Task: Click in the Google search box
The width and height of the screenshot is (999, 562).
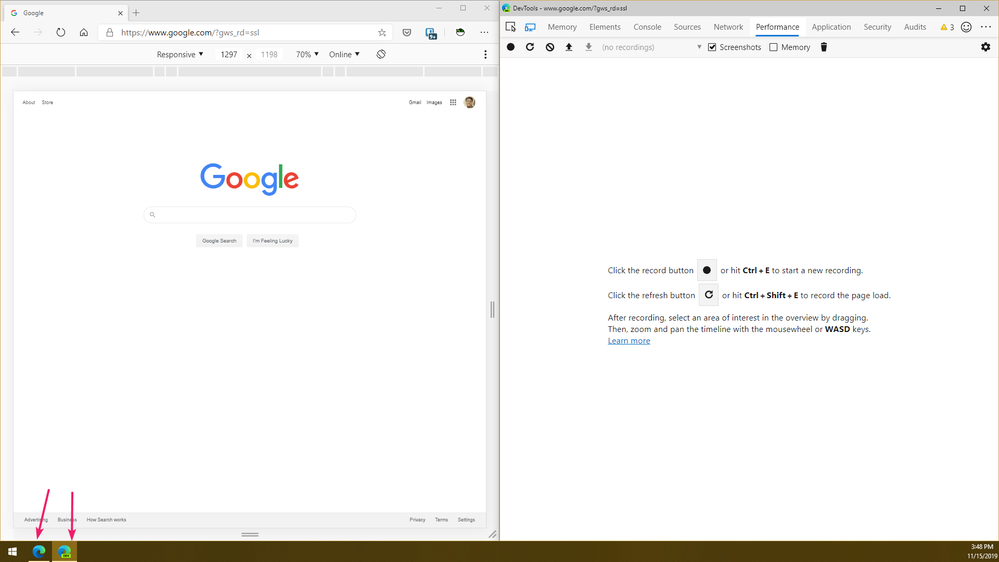Action: [250, 215]
